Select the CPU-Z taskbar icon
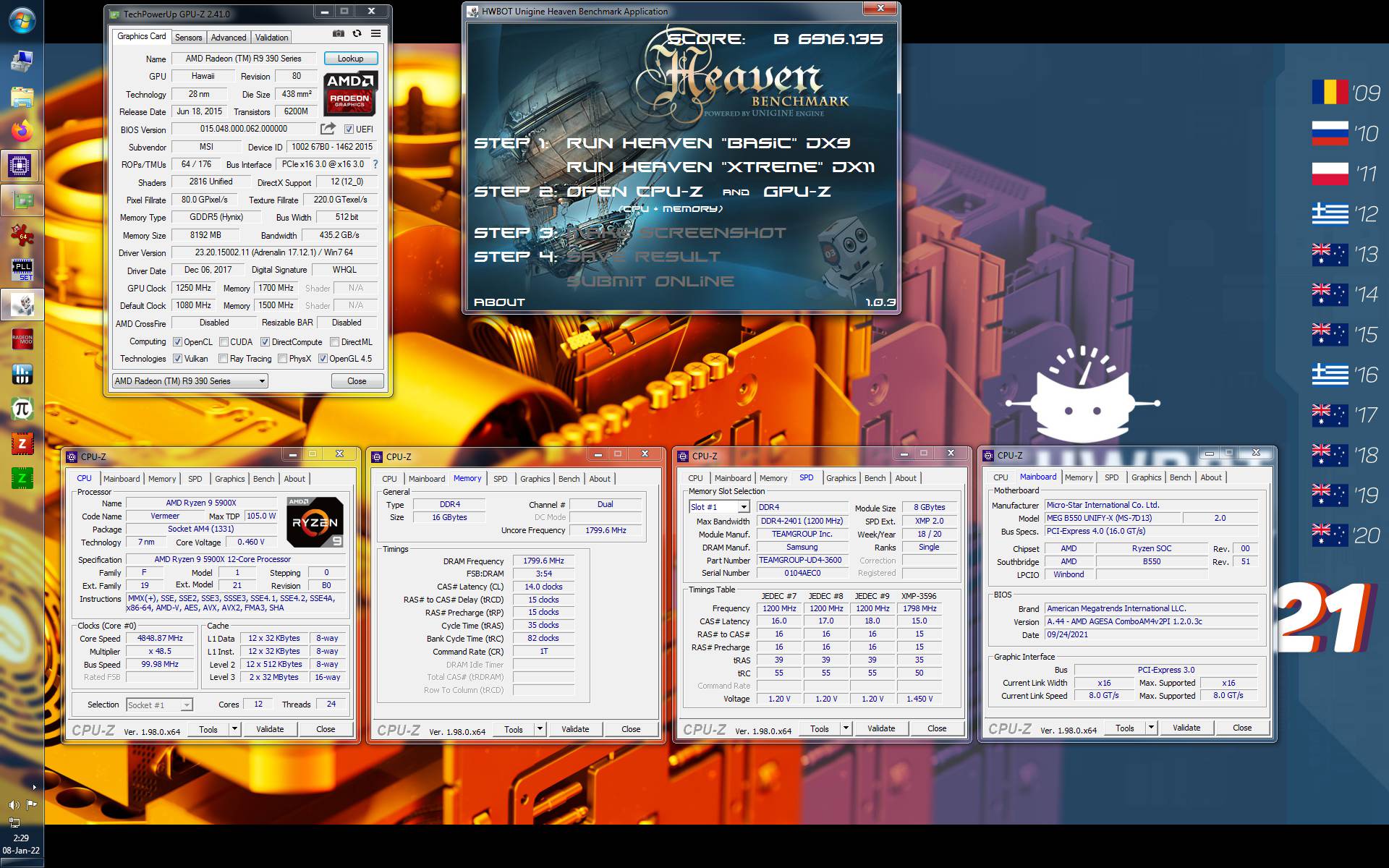 [x=20, y=166]
